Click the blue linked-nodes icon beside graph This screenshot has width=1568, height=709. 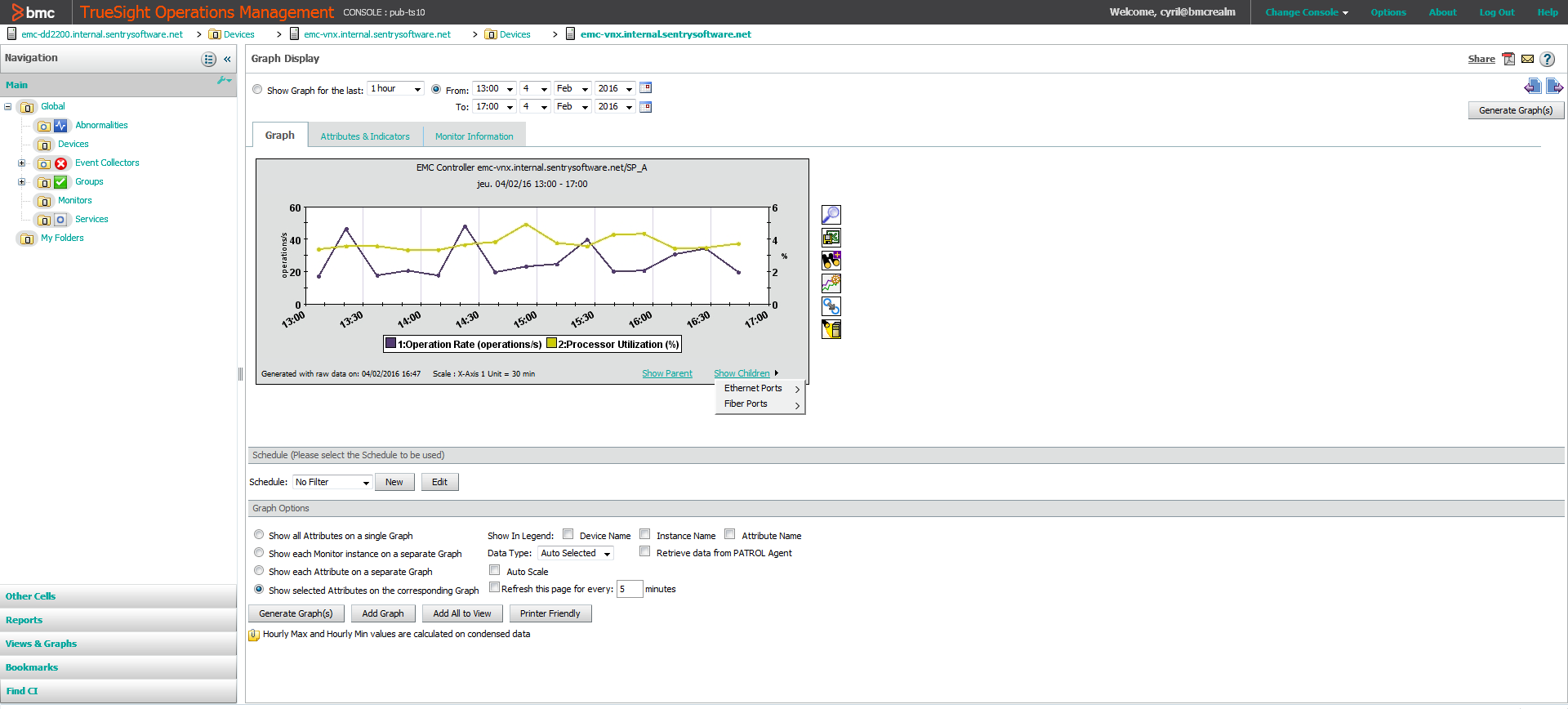[831, 306]
